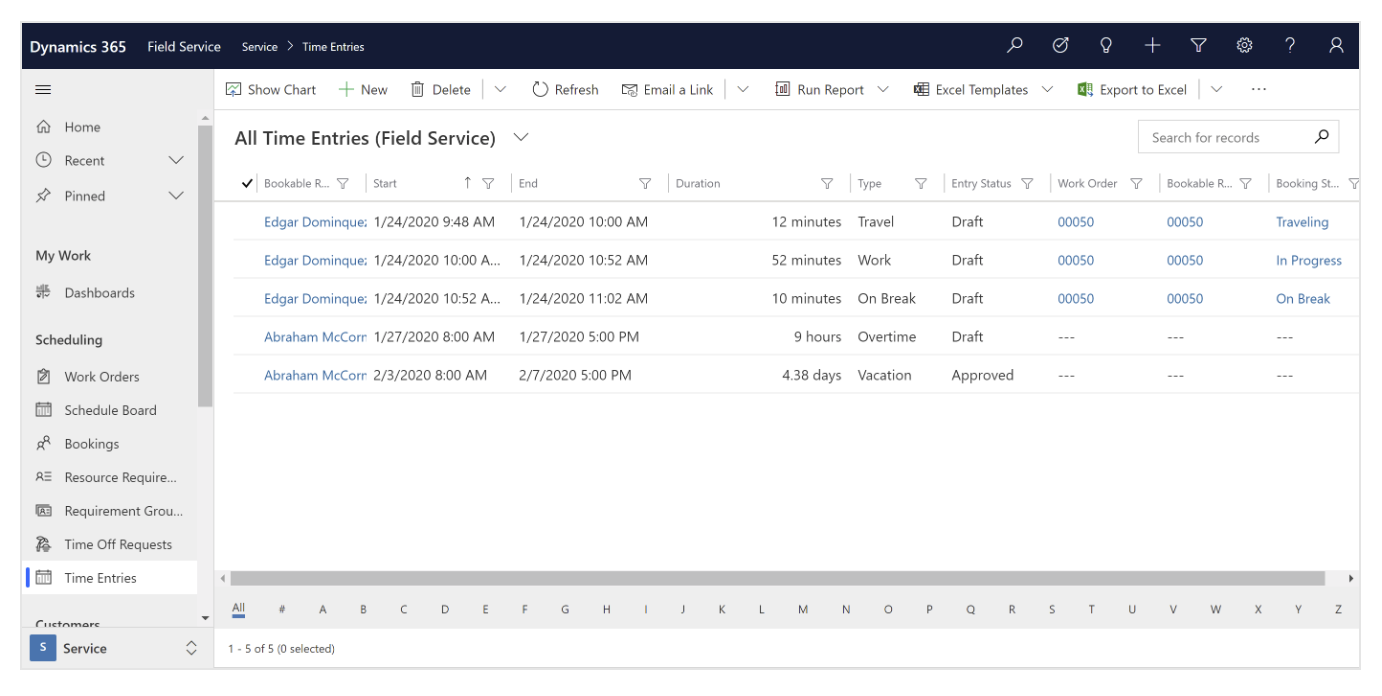Click the help question mark icon
This screenshot has width=1382, height=696.
point(1290,46)
